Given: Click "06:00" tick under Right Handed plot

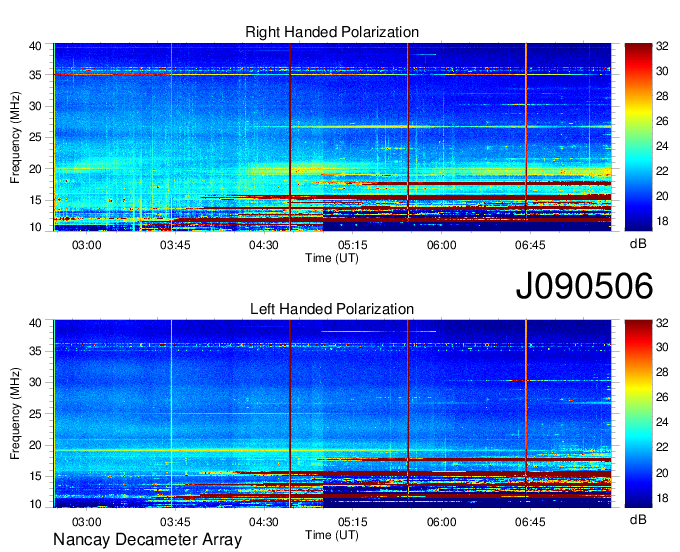Looking at the screenshot, I should click(x=441, y=245).
